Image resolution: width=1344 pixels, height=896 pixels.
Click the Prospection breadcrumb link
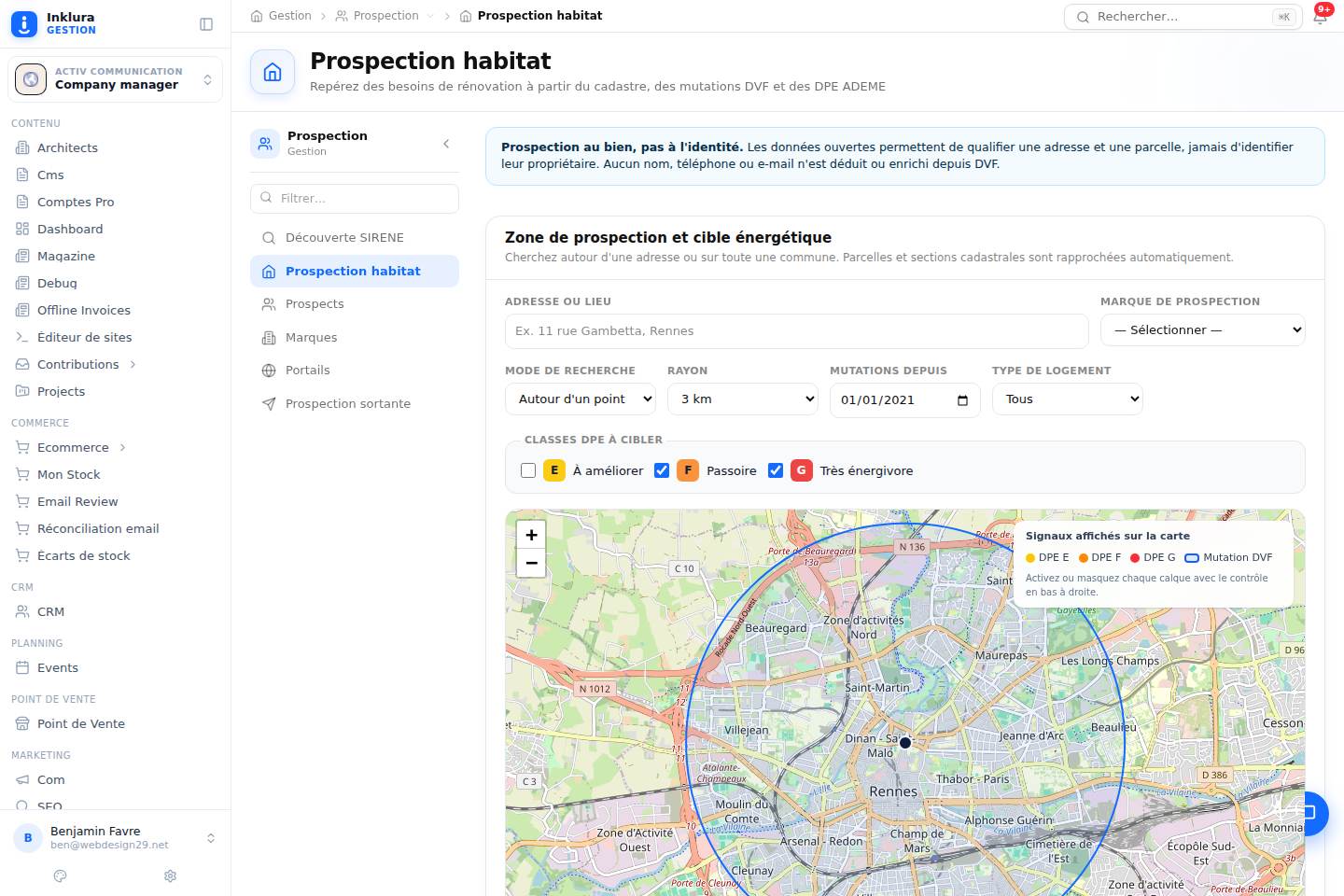coord(385,16)
